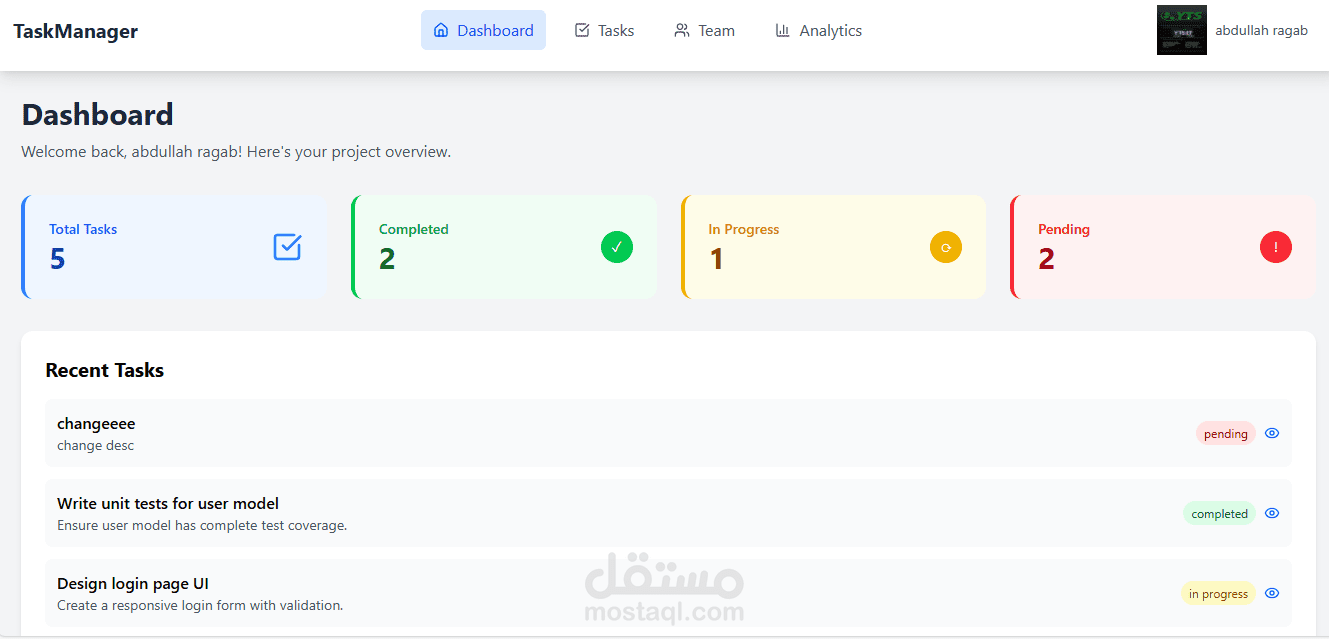
Task: Select the Dashboard home icon in navbar
Action: [x=440, y=30]
